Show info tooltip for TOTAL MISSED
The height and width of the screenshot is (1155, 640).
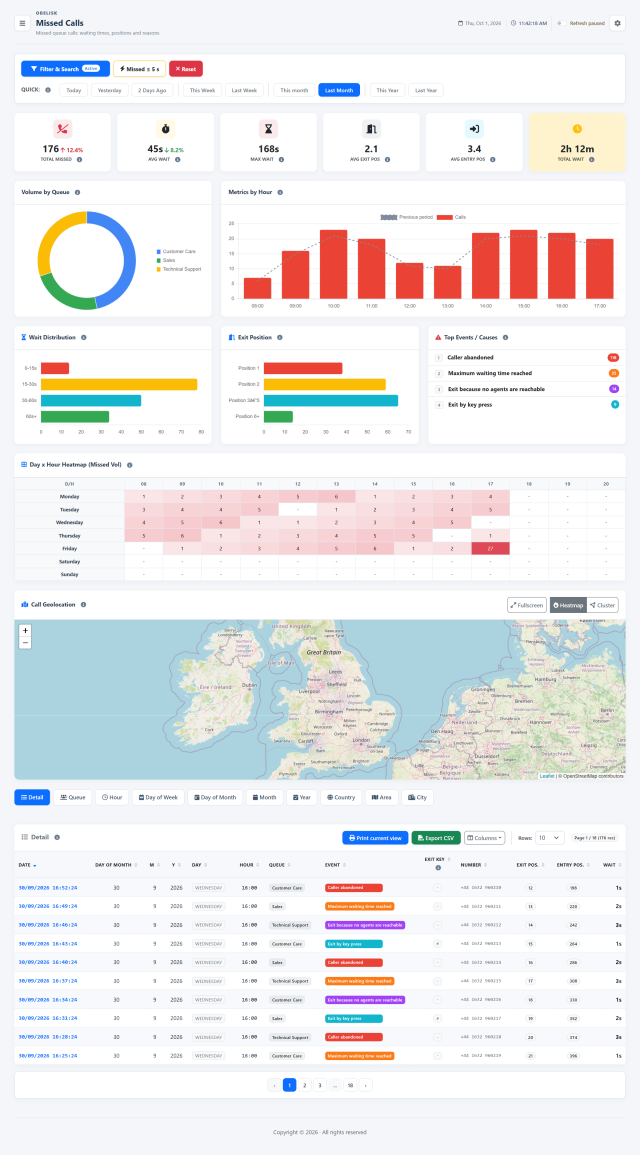tap(80, 159)
